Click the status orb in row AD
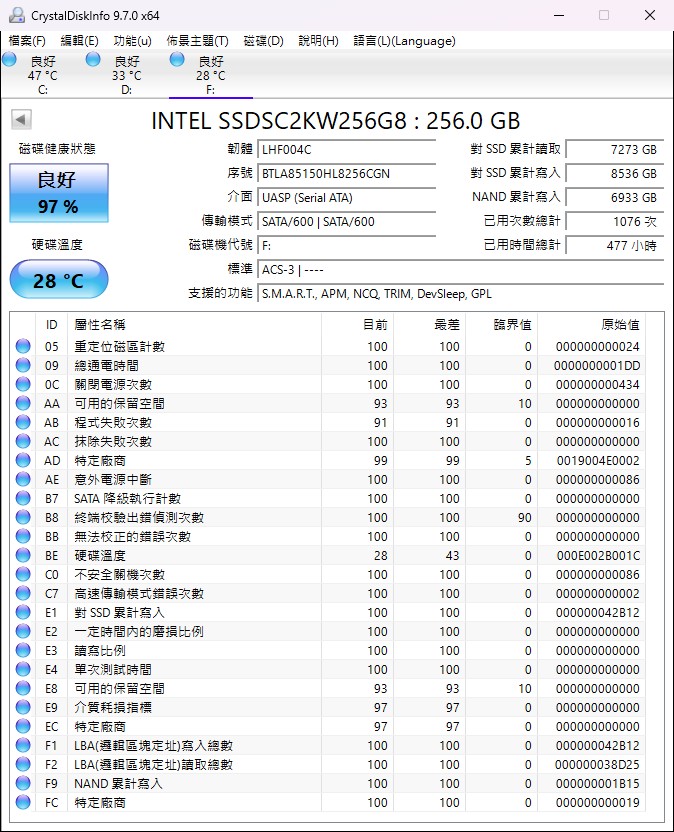 [23, 460]
